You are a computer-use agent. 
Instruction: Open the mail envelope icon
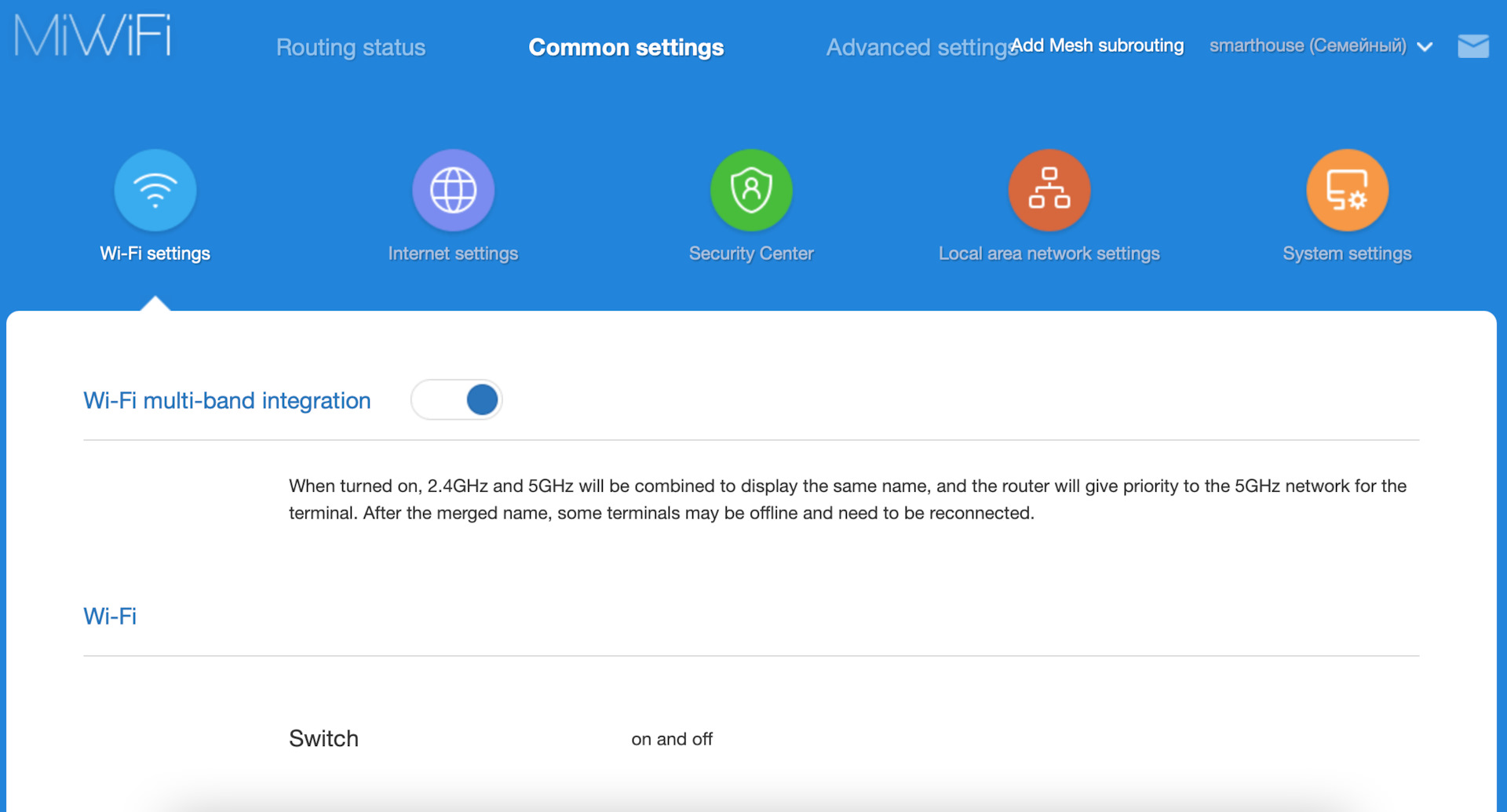point(1472,46)
